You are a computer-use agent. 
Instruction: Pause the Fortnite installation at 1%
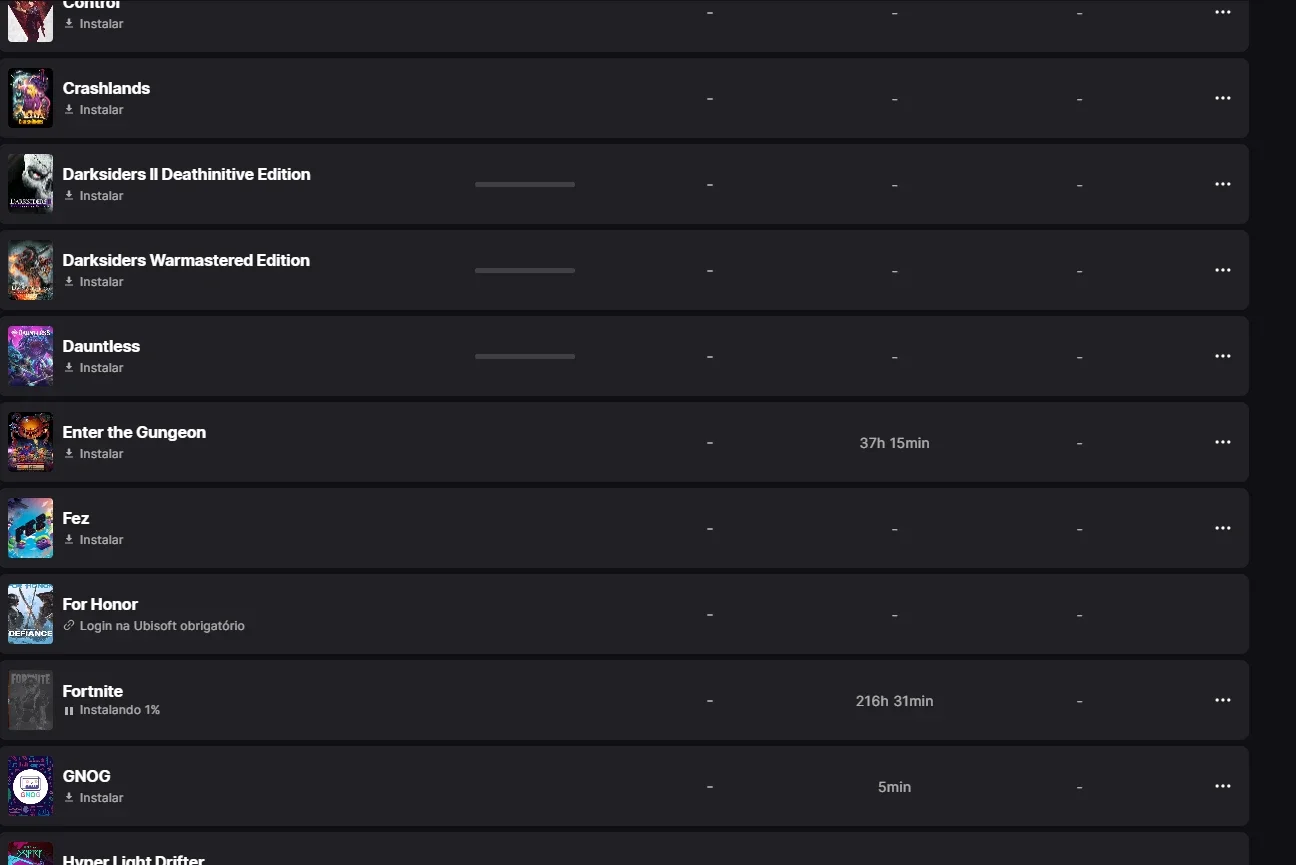69,711
